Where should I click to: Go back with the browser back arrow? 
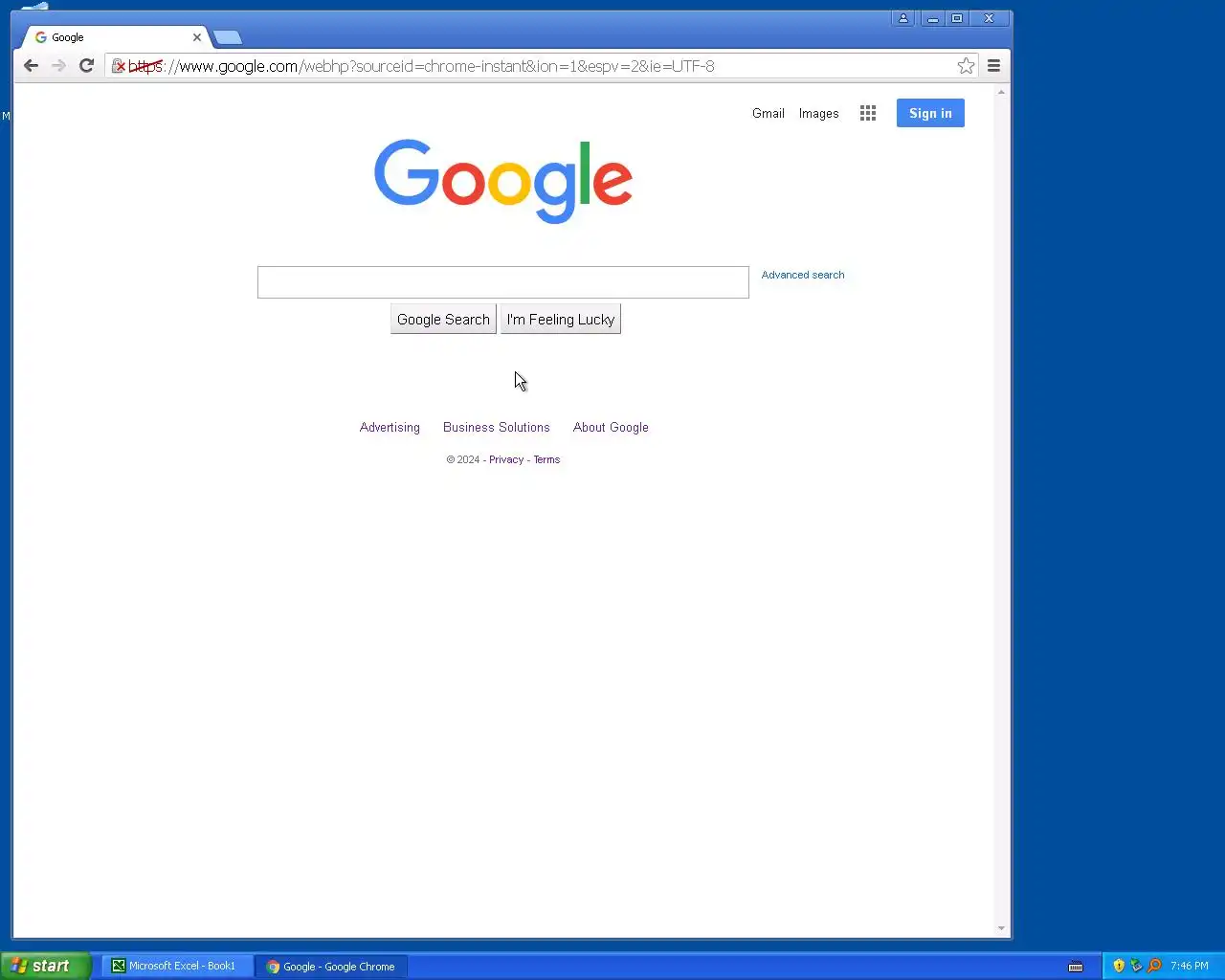click(x=31, y=66)
